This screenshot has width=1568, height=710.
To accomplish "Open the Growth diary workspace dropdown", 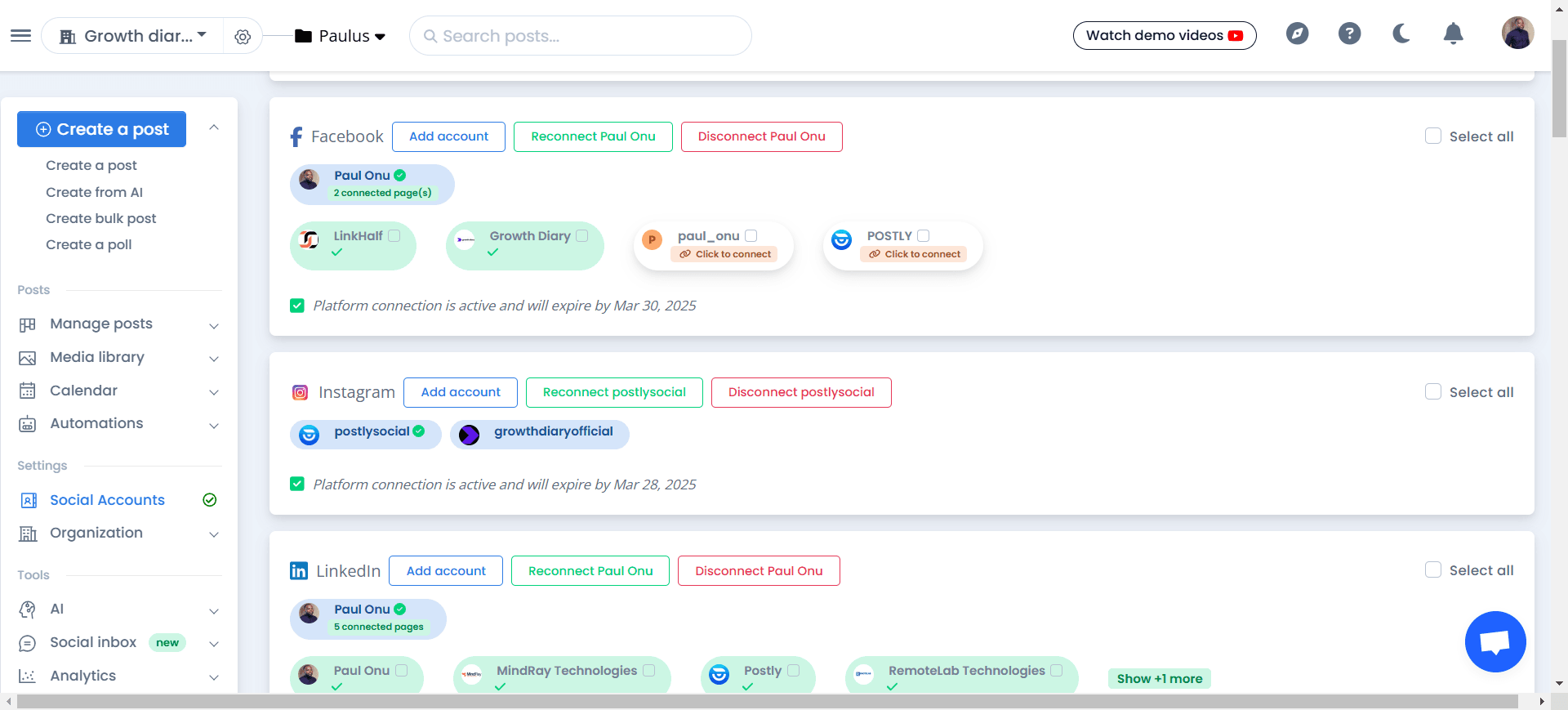I will (133, 36).
